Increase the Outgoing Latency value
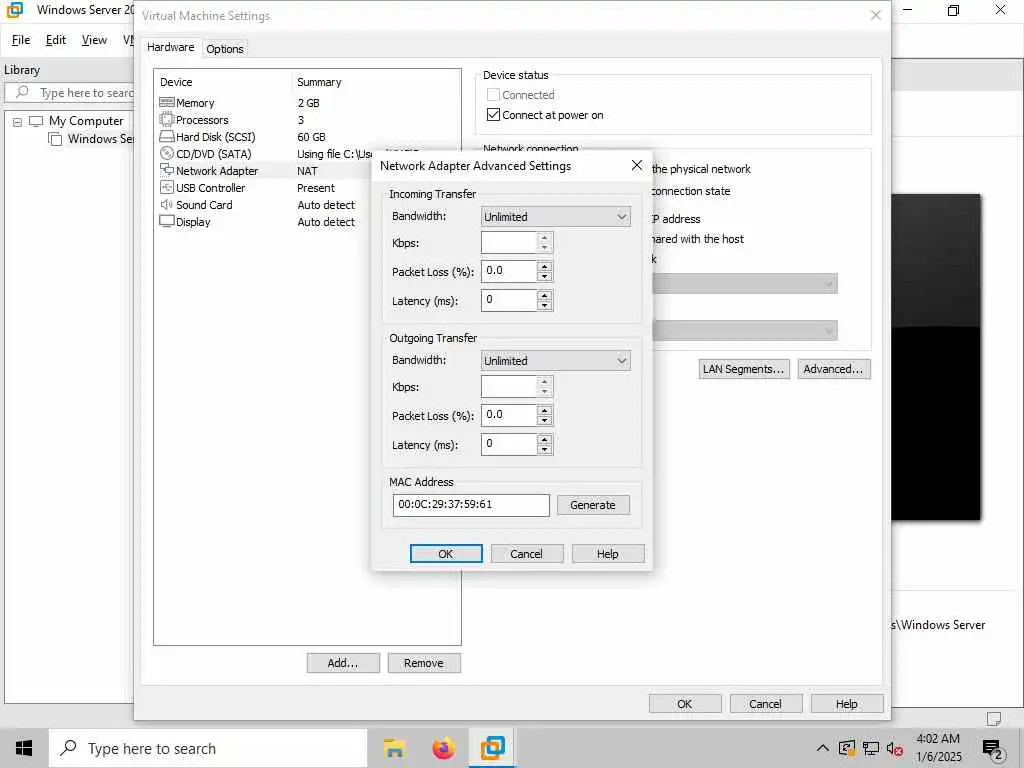Screen dimensions: 1024x768 pyautogui.click(x=545, y=440)
